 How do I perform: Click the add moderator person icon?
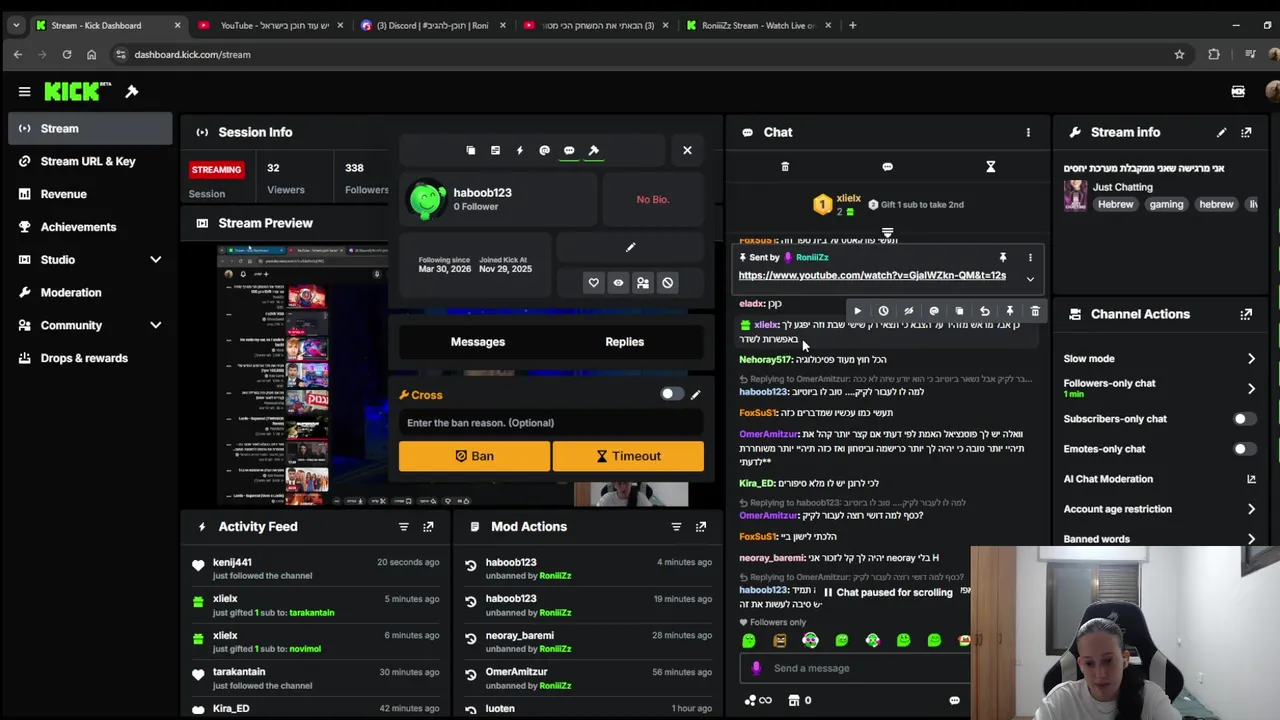pos(643,283)
